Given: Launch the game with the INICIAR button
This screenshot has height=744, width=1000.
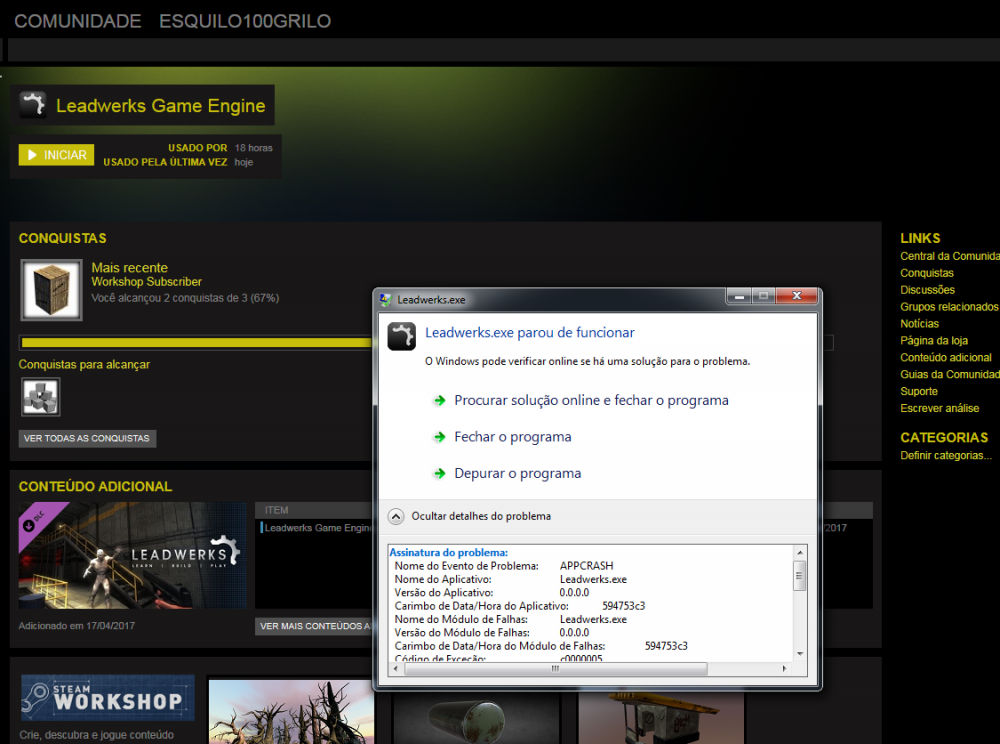Looking at the screenshot, I should pyautogui.click(x=56, y=155).
